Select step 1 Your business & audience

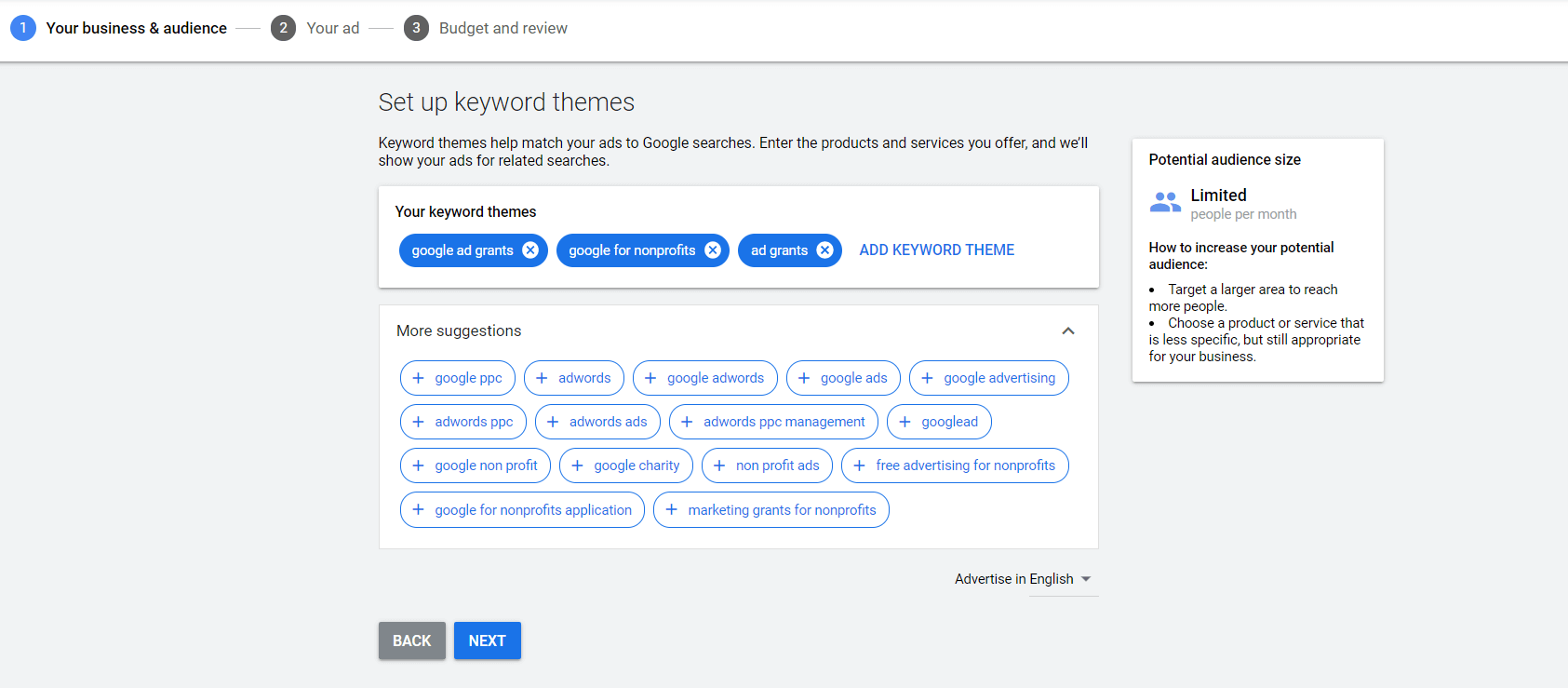(x=118, y=28)
